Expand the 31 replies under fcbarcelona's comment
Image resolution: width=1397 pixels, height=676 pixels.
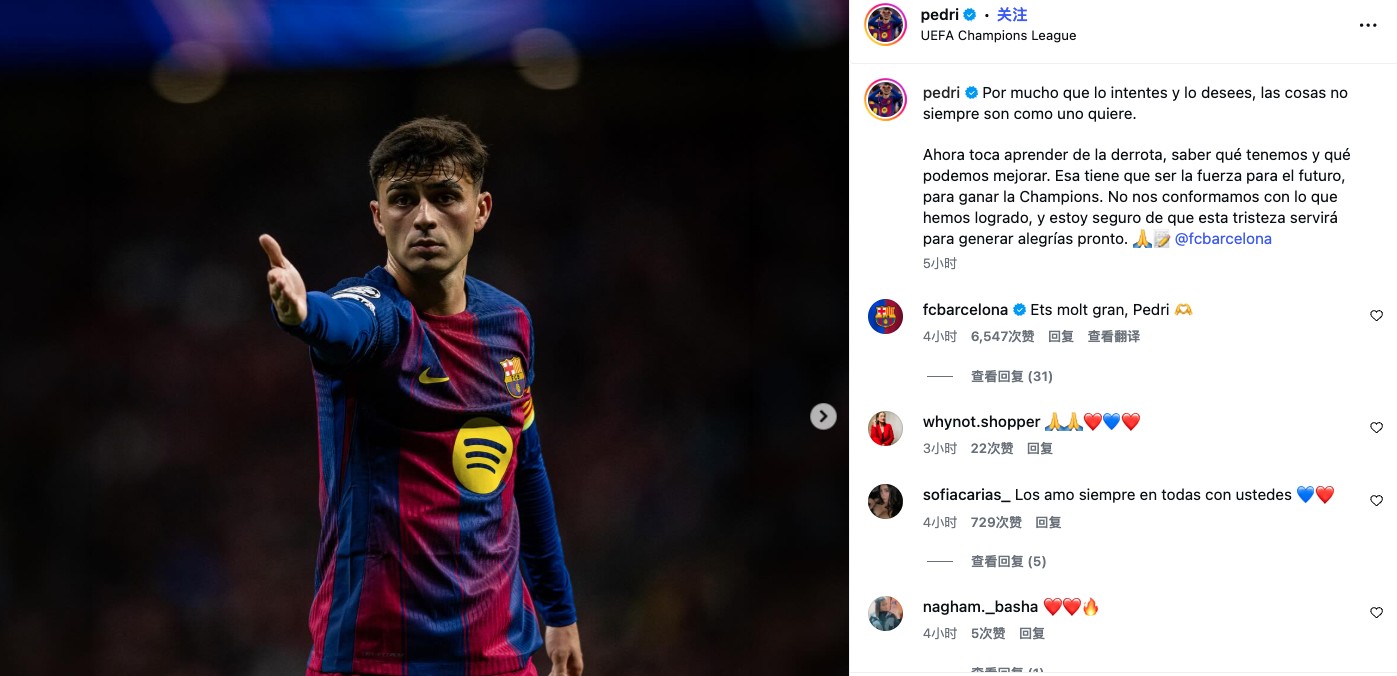coord(1011,377)
